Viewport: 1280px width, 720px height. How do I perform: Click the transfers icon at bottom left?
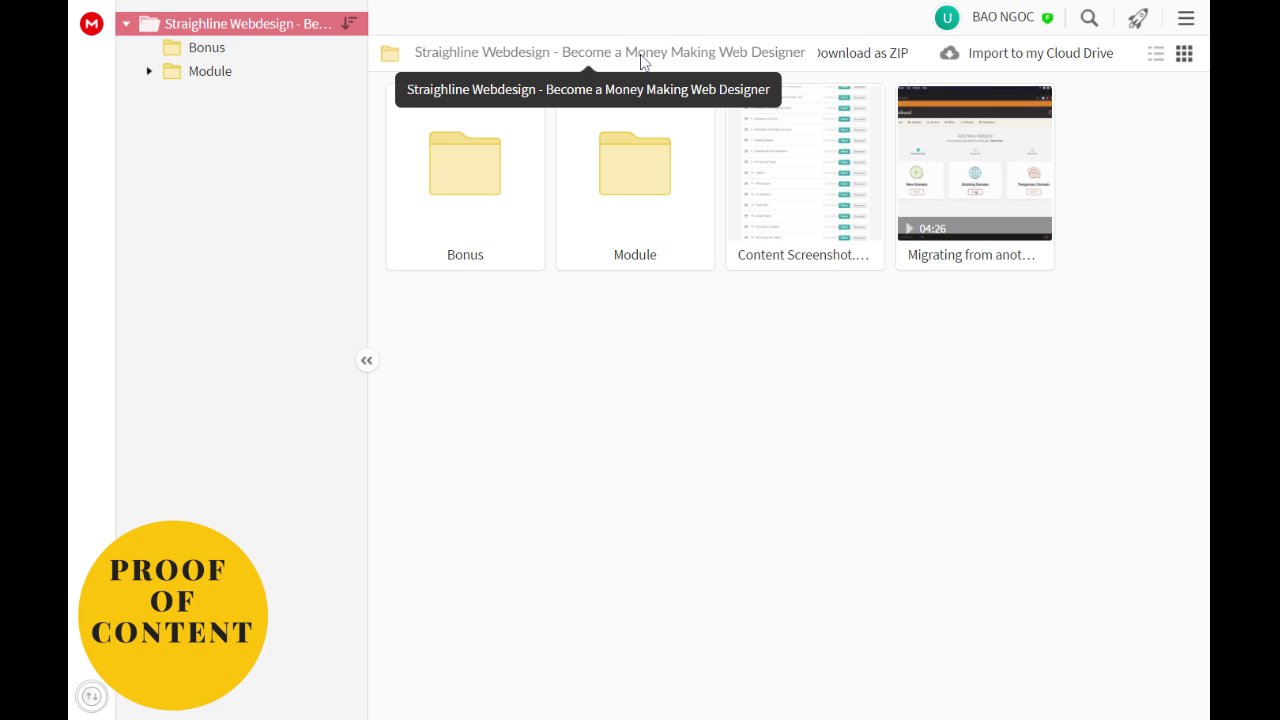pyautogui.click(x=91, y=697)
